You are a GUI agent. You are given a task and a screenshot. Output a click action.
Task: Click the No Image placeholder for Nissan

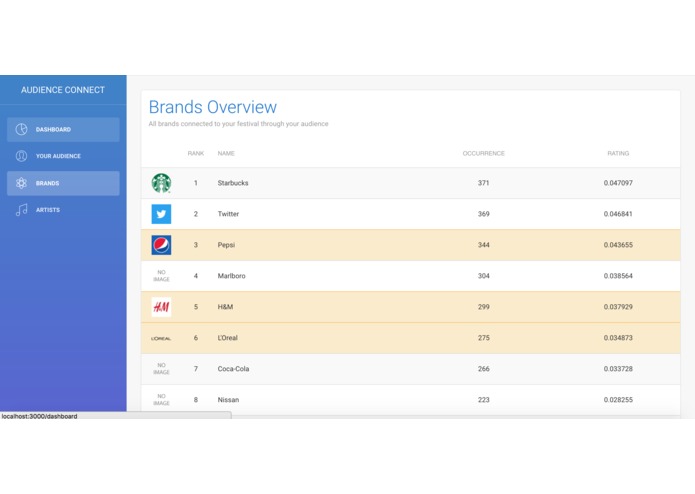tap(161, 400)
